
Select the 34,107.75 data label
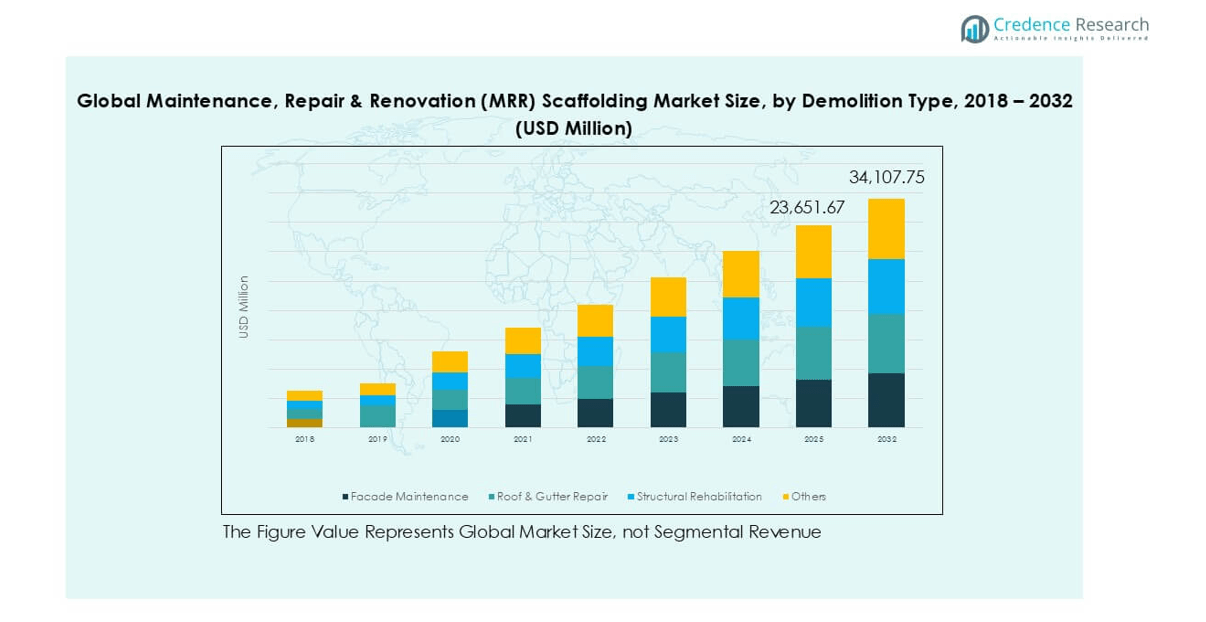886,178
